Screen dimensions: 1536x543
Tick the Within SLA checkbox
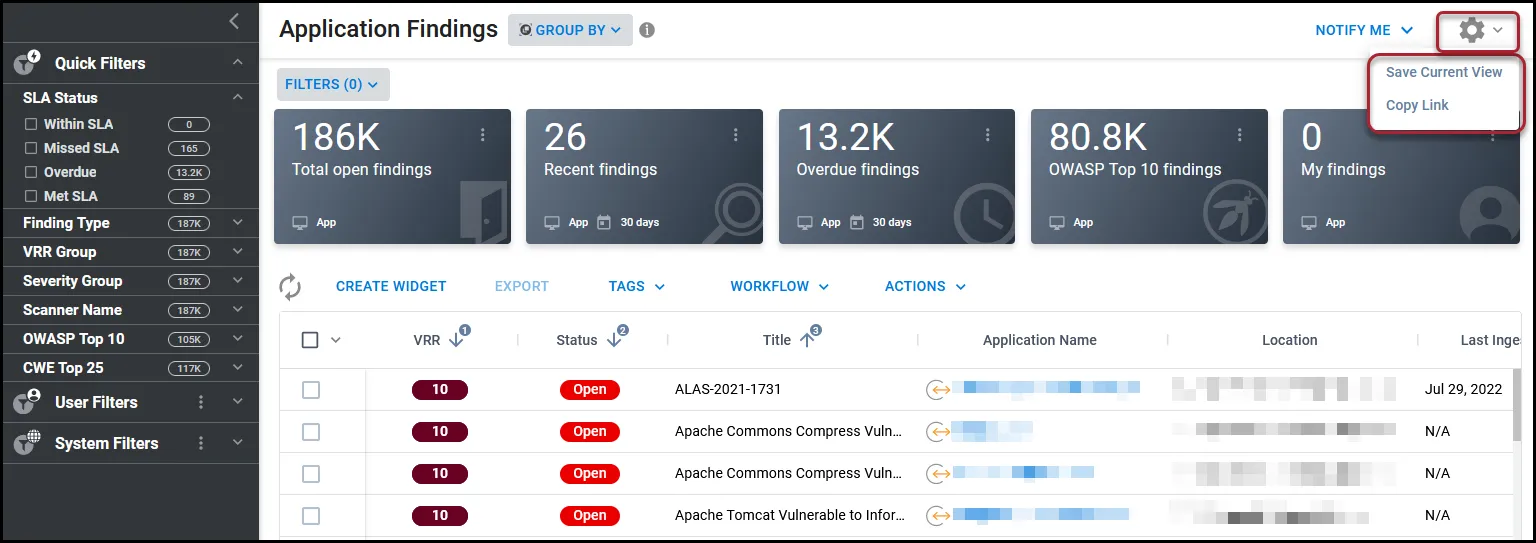pyautogui.click(x=31, y=124)
